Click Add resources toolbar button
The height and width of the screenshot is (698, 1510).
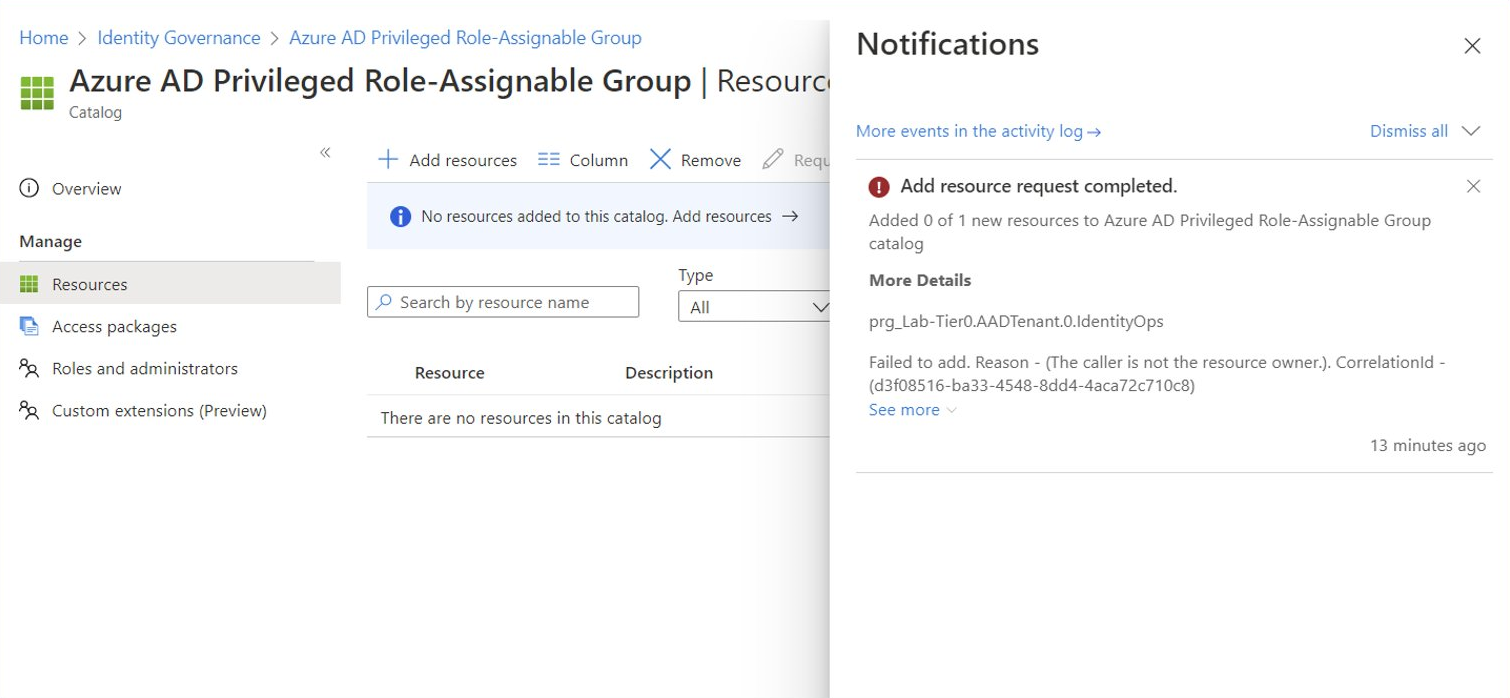click(447, 160)
